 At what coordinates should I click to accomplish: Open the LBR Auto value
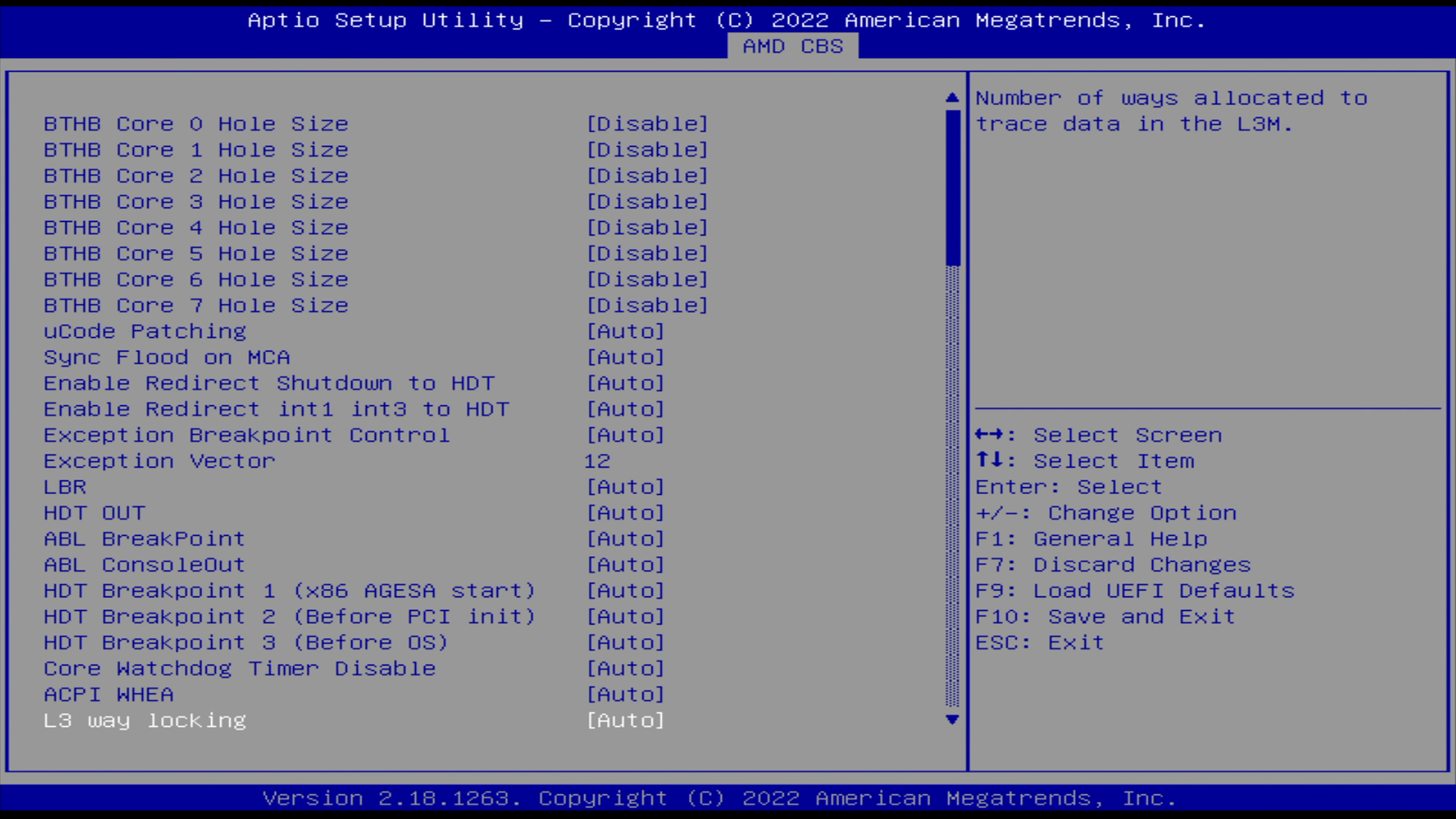point(625,487)
